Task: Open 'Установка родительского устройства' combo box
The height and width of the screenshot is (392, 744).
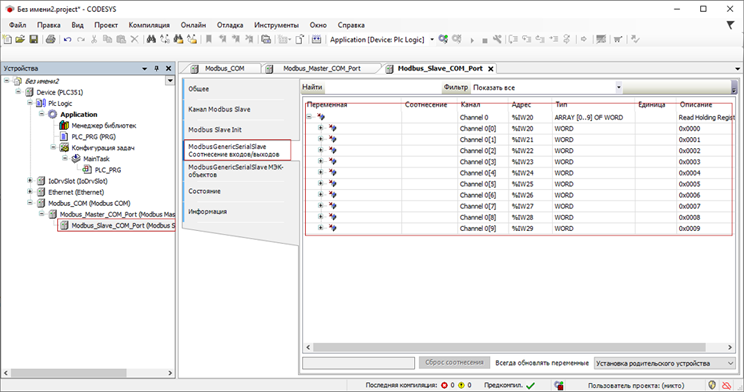Action: pos(665,363)
